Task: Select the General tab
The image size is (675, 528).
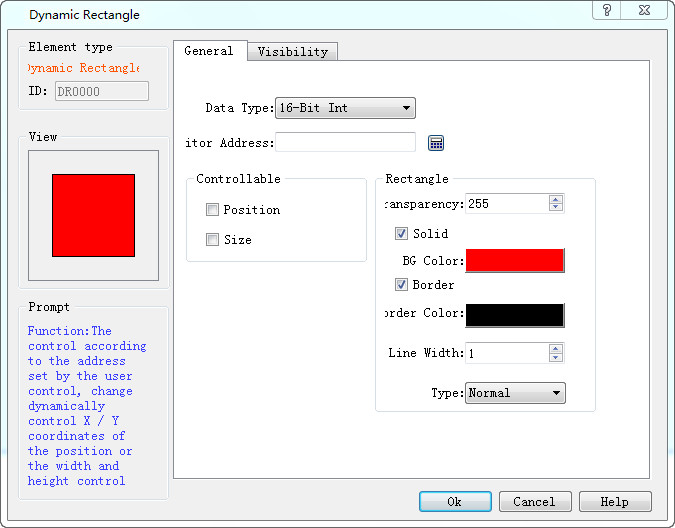Action: [209, 51]
